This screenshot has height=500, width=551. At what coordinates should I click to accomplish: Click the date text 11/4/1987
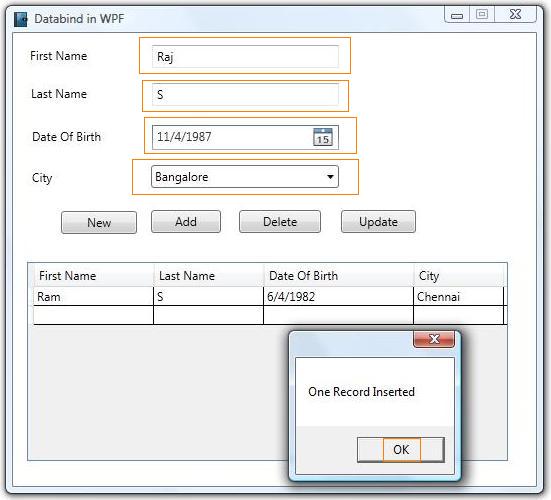click(x=184, y=137)
